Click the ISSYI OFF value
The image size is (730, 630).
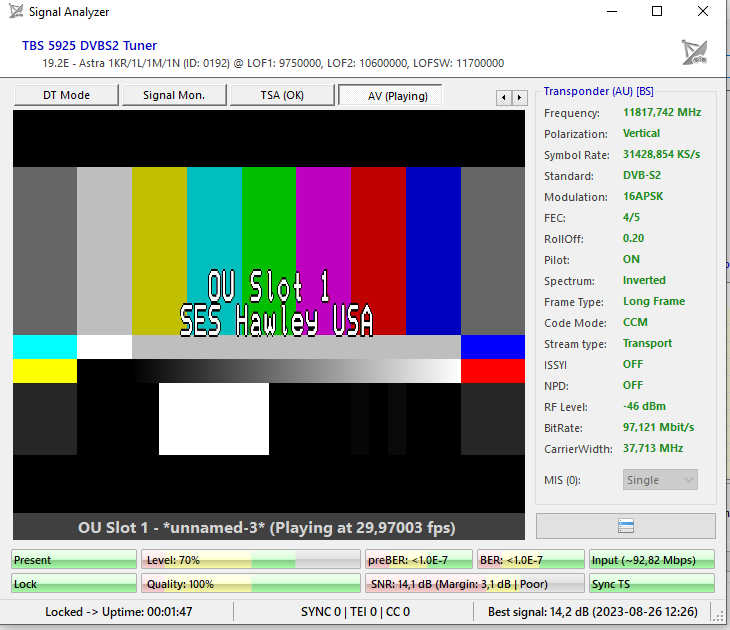click(x=633, y=364)
